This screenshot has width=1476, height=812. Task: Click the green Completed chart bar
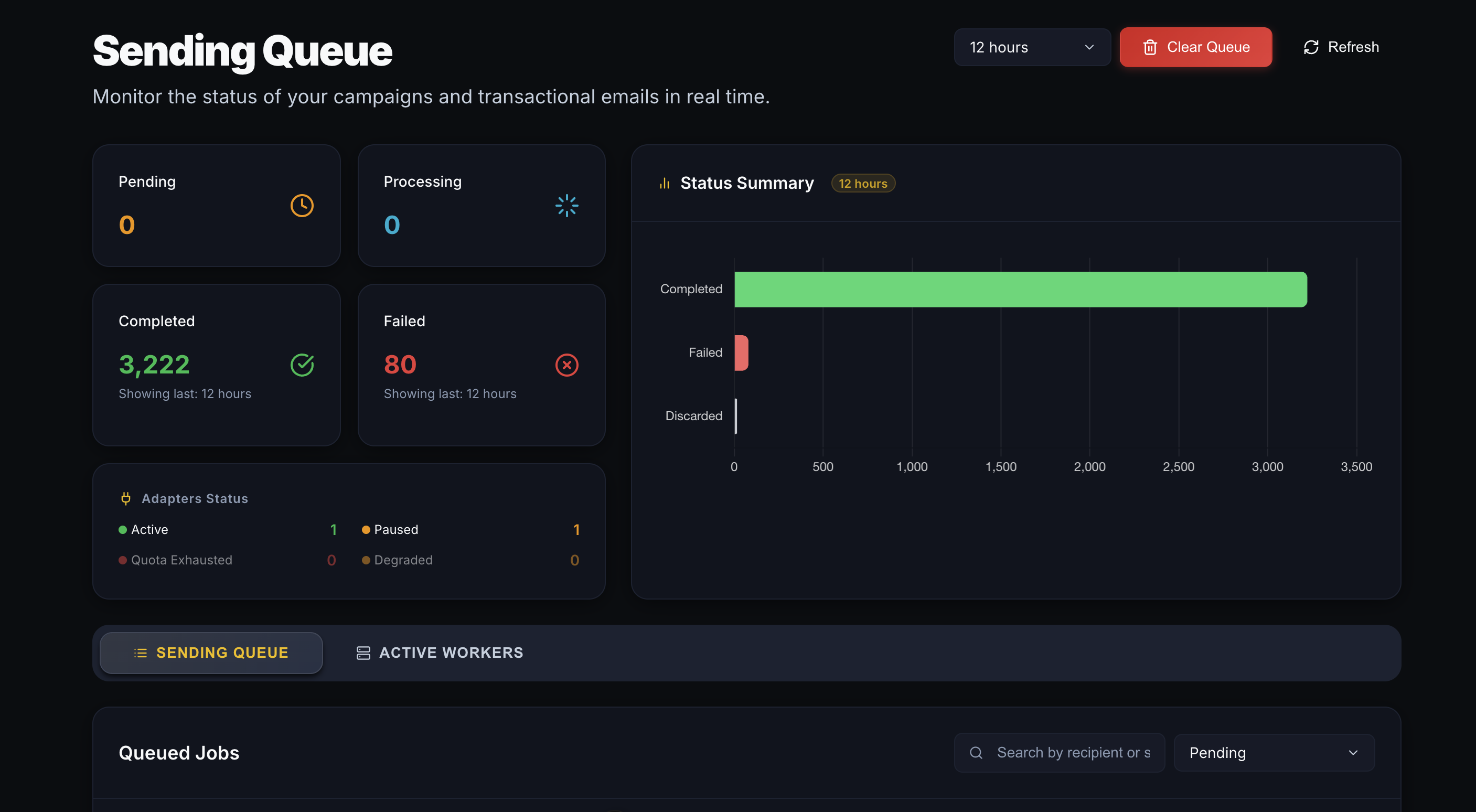click(1020, 290)
